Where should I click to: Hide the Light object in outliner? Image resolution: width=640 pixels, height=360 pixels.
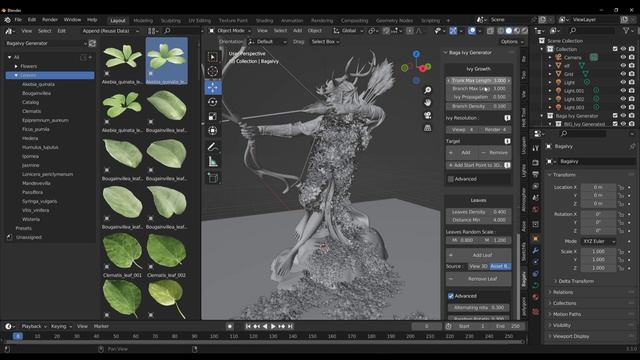pos(623,82)
